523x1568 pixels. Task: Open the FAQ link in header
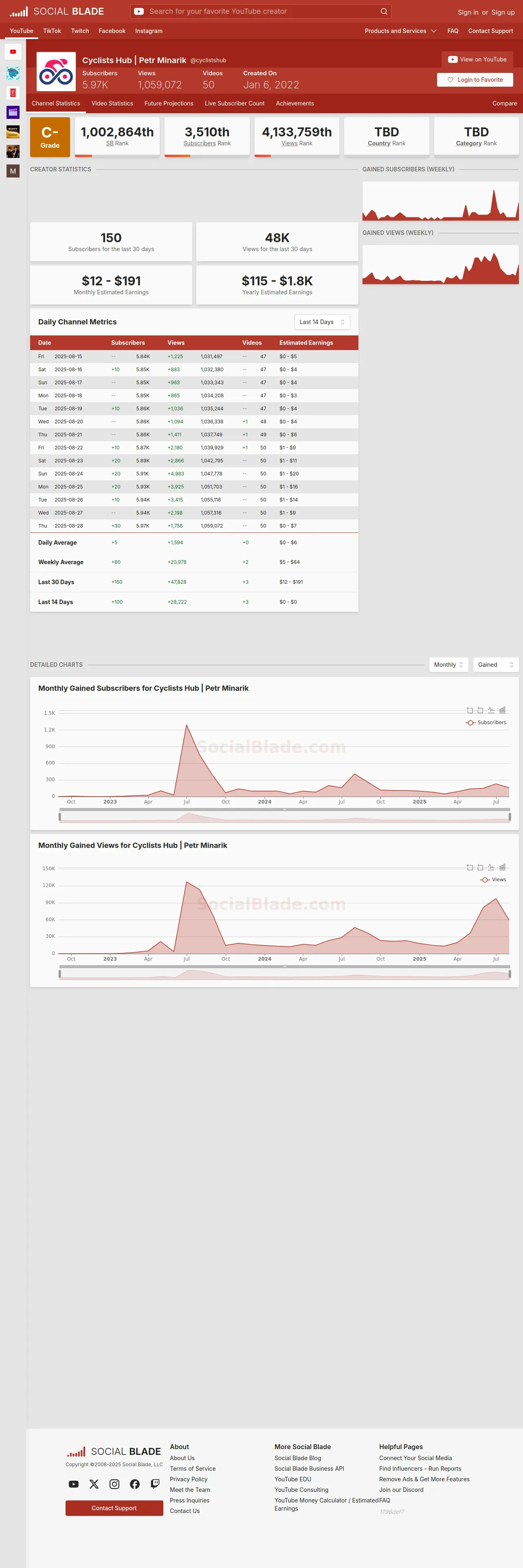tap(453, 31)
